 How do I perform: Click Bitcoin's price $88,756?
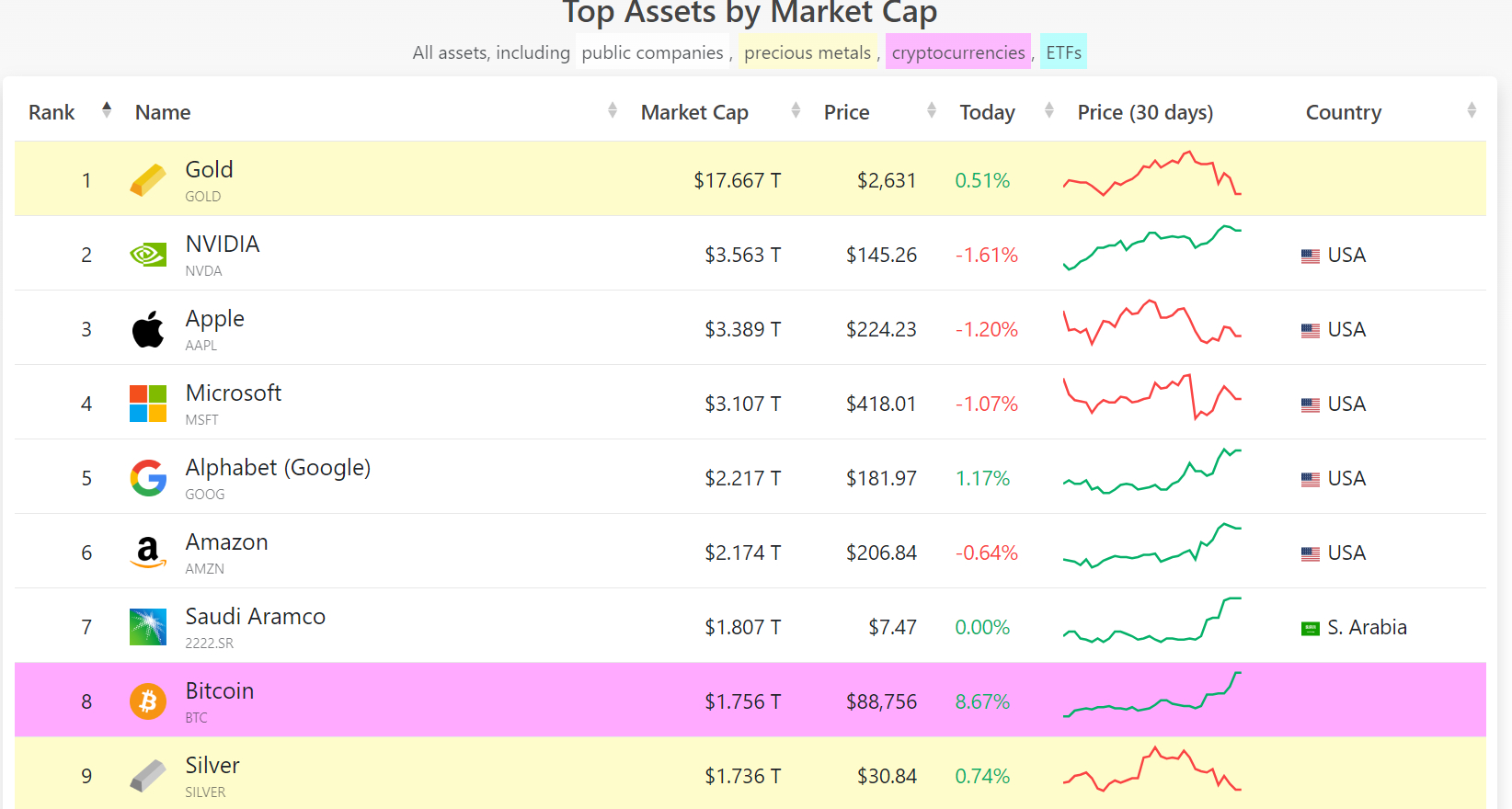882,701
